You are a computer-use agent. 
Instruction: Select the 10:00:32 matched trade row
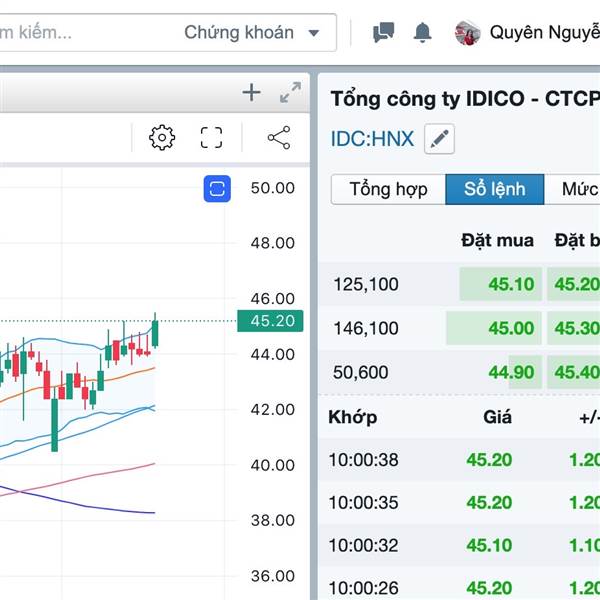[x=459, y=546]
